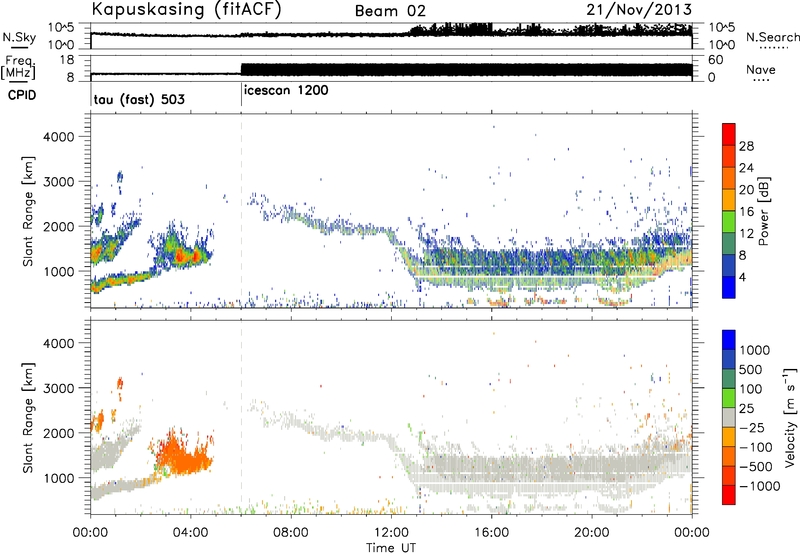This screenshot has height=554, width=800.
Task: Click the '4000' tick on the power panel axis
Action: (59, 137)
